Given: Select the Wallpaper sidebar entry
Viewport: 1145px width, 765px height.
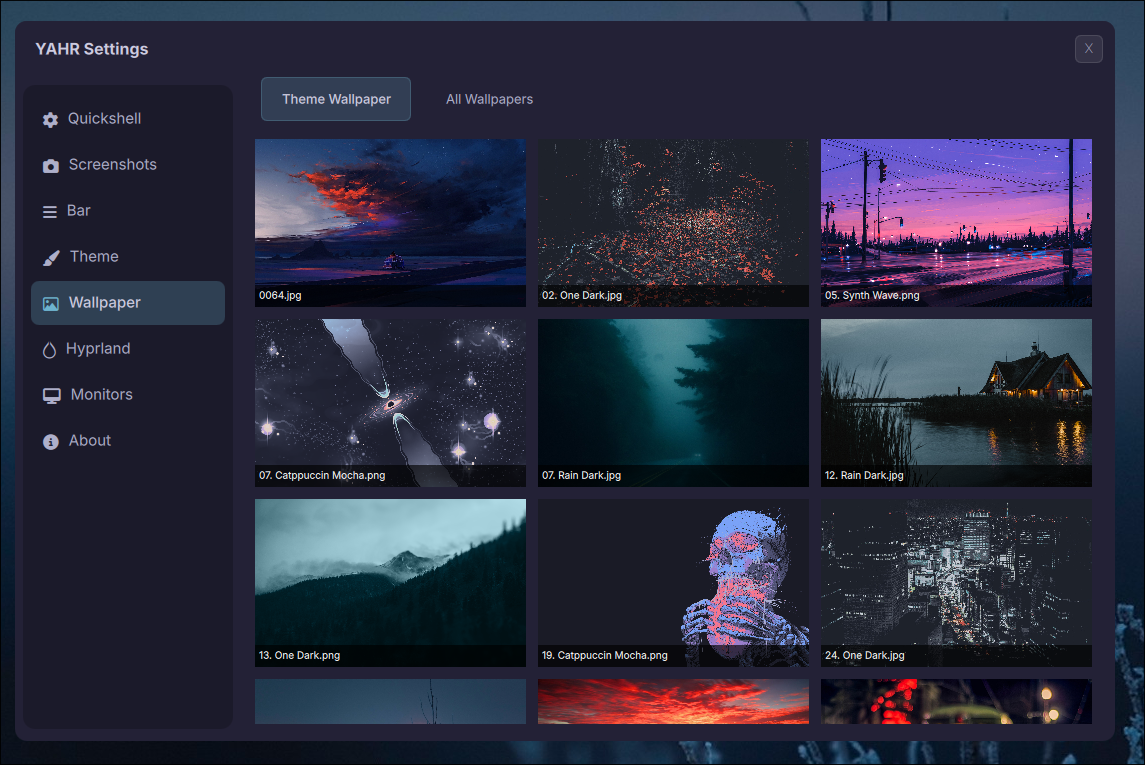Looking at the screenshot, I should [128, 303].
